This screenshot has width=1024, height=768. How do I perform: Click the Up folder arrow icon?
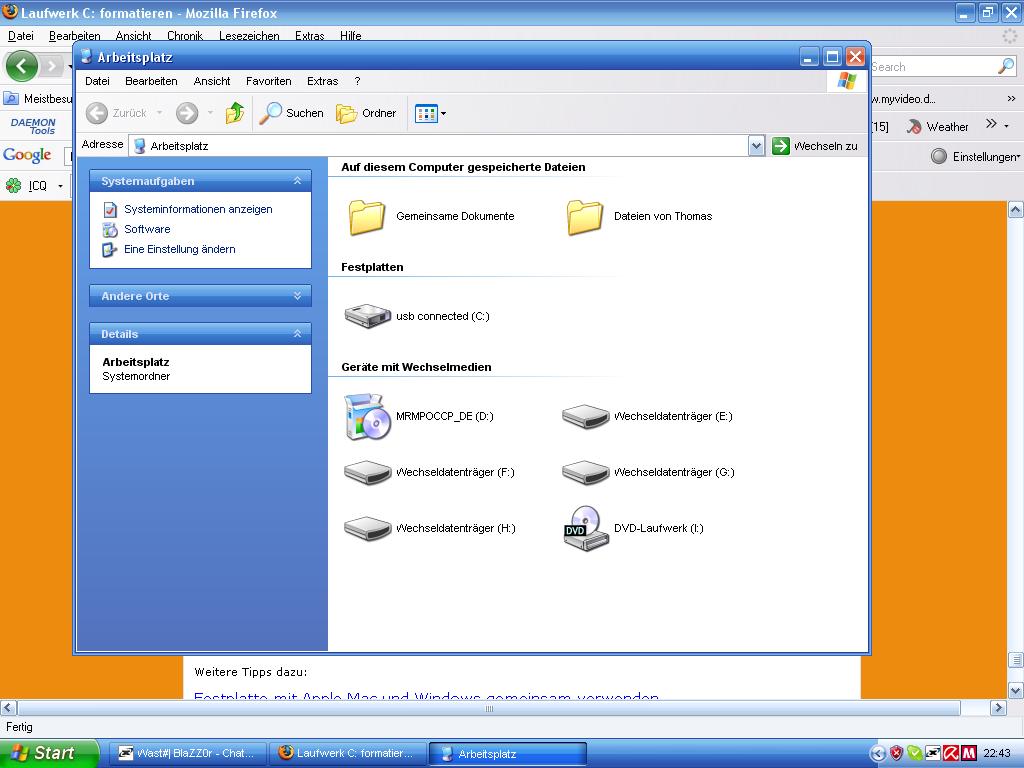235,113
